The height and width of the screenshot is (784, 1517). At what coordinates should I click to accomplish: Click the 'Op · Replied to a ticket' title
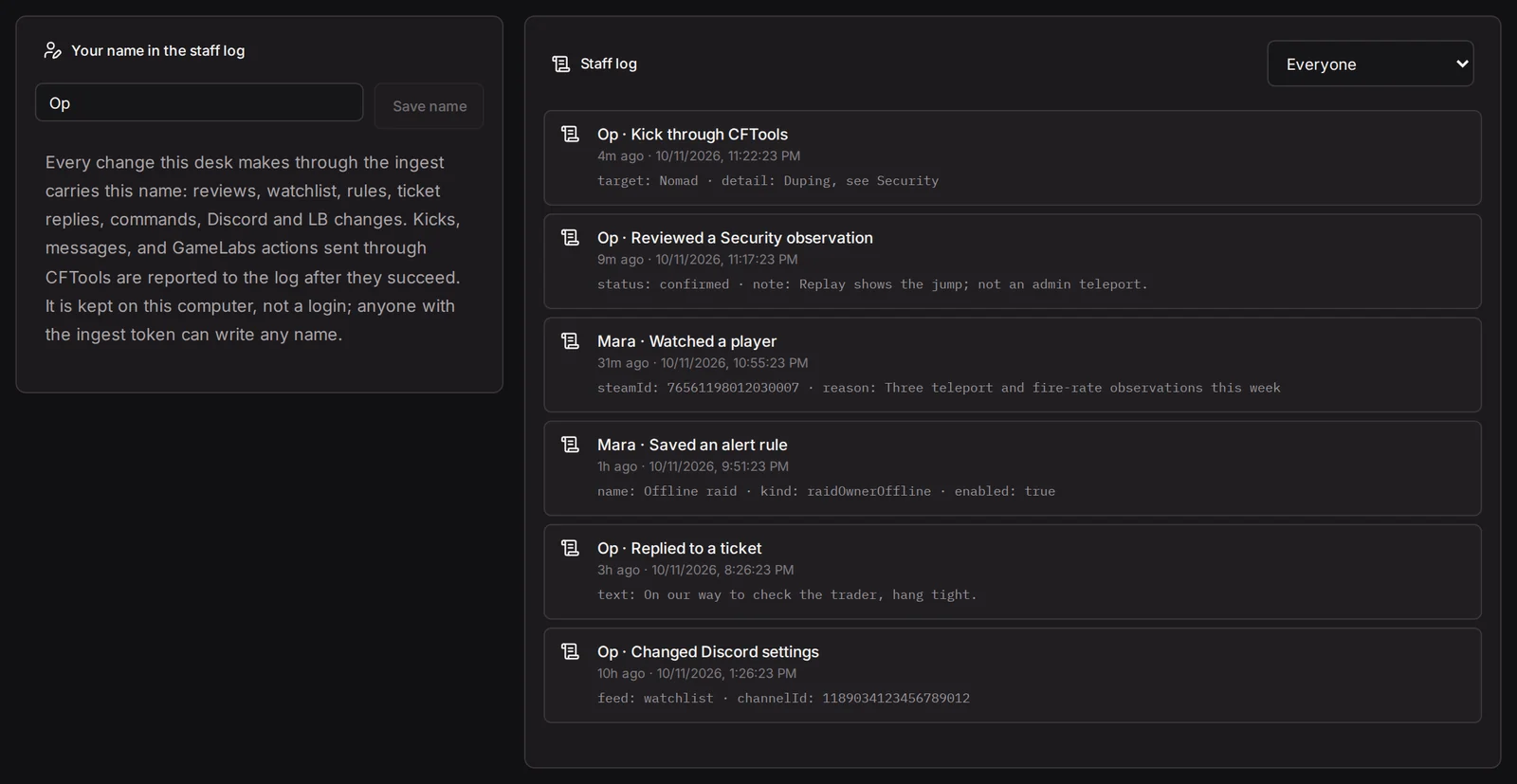(x=679, y=548)
